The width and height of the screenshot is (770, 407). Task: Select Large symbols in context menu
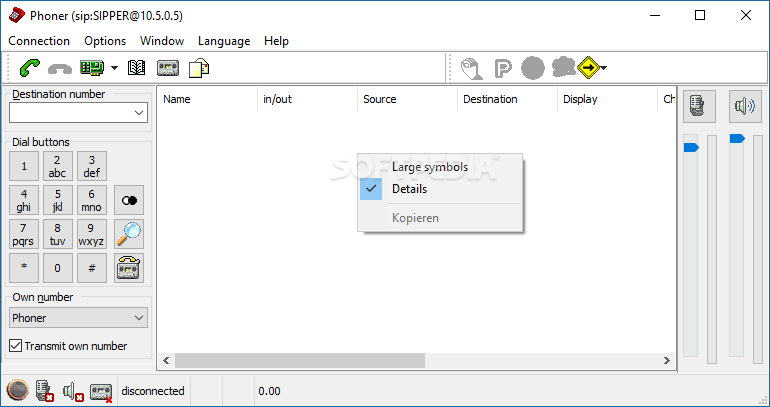tap(440, 167)
